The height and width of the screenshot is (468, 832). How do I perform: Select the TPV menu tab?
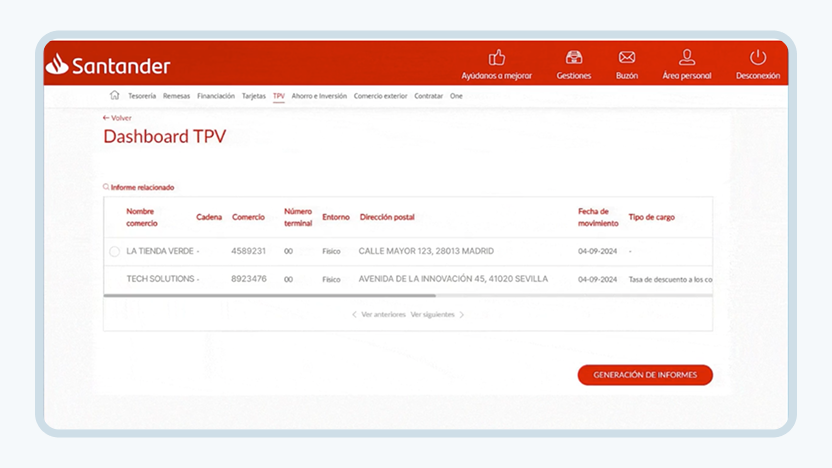tap(279, 96)
